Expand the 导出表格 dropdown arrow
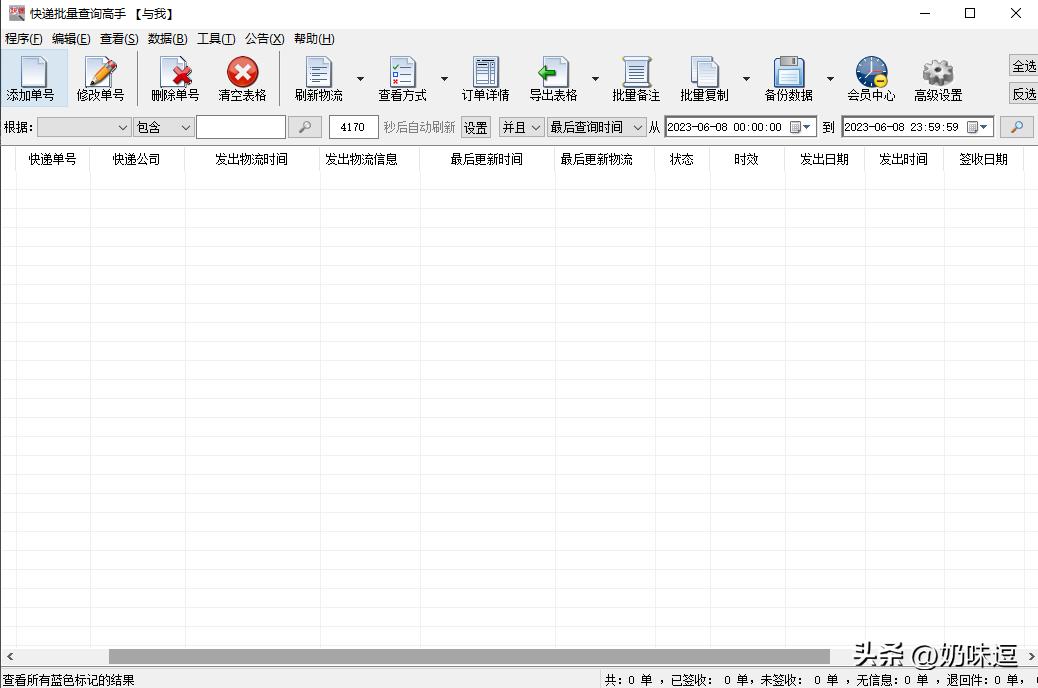Screen dimensions: 1038x688 tap(595, 79)
